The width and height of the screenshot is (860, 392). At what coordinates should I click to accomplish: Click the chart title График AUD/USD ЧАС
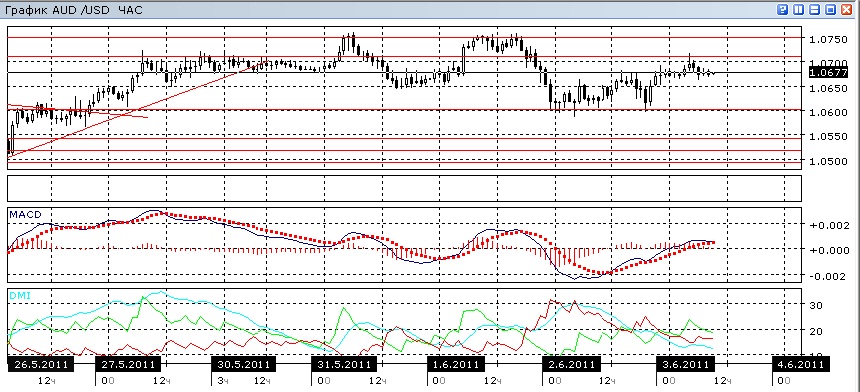[x=73, y=10]
